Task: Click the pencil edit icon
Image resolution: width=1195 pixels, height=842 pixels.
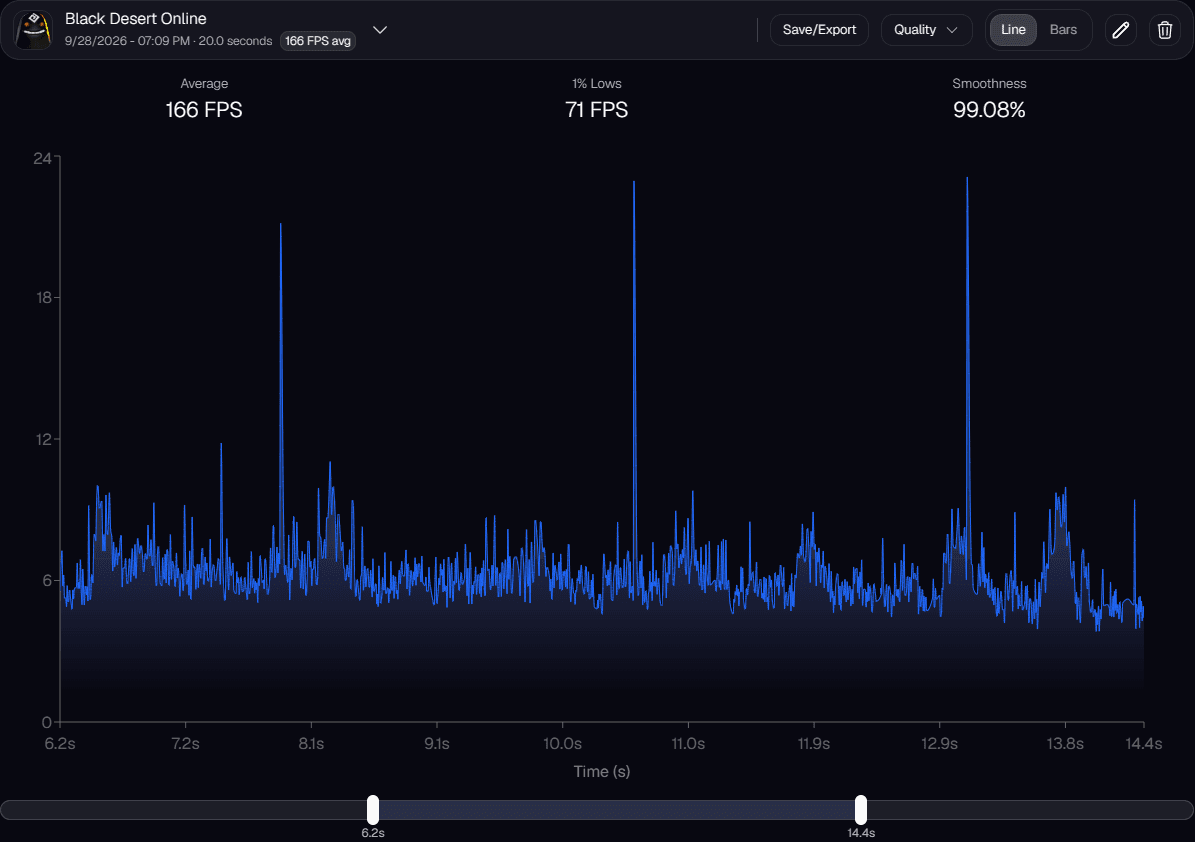Action: [1120, 30]
